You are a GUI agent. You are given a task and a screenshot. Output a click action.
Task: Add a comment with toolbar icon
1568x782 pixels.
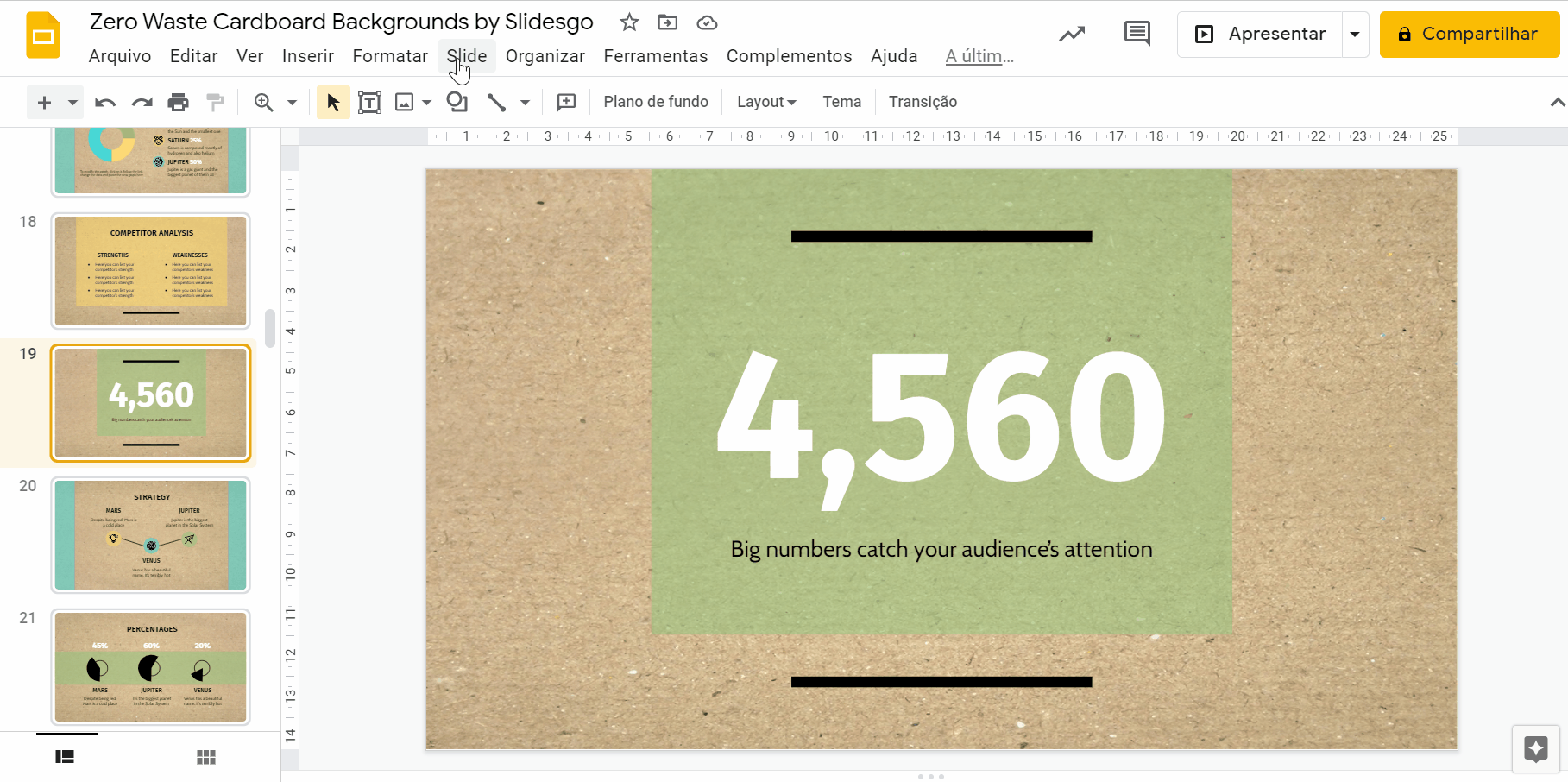tap(567, 103)
